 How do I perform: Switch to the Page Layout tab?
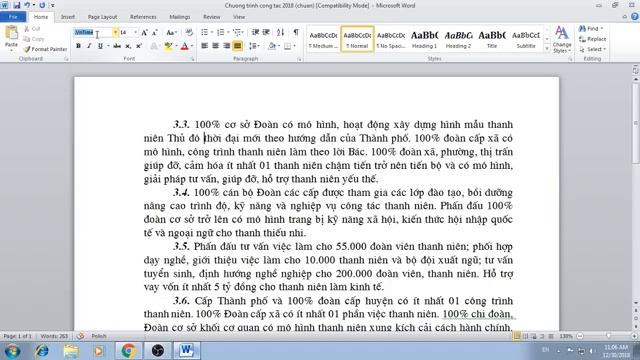coord(102,17)
